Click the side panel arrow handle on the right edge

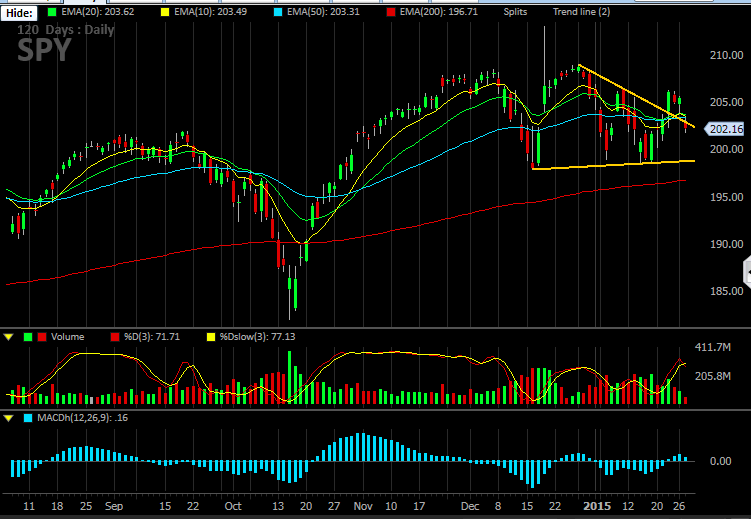(x=747, y=272)
